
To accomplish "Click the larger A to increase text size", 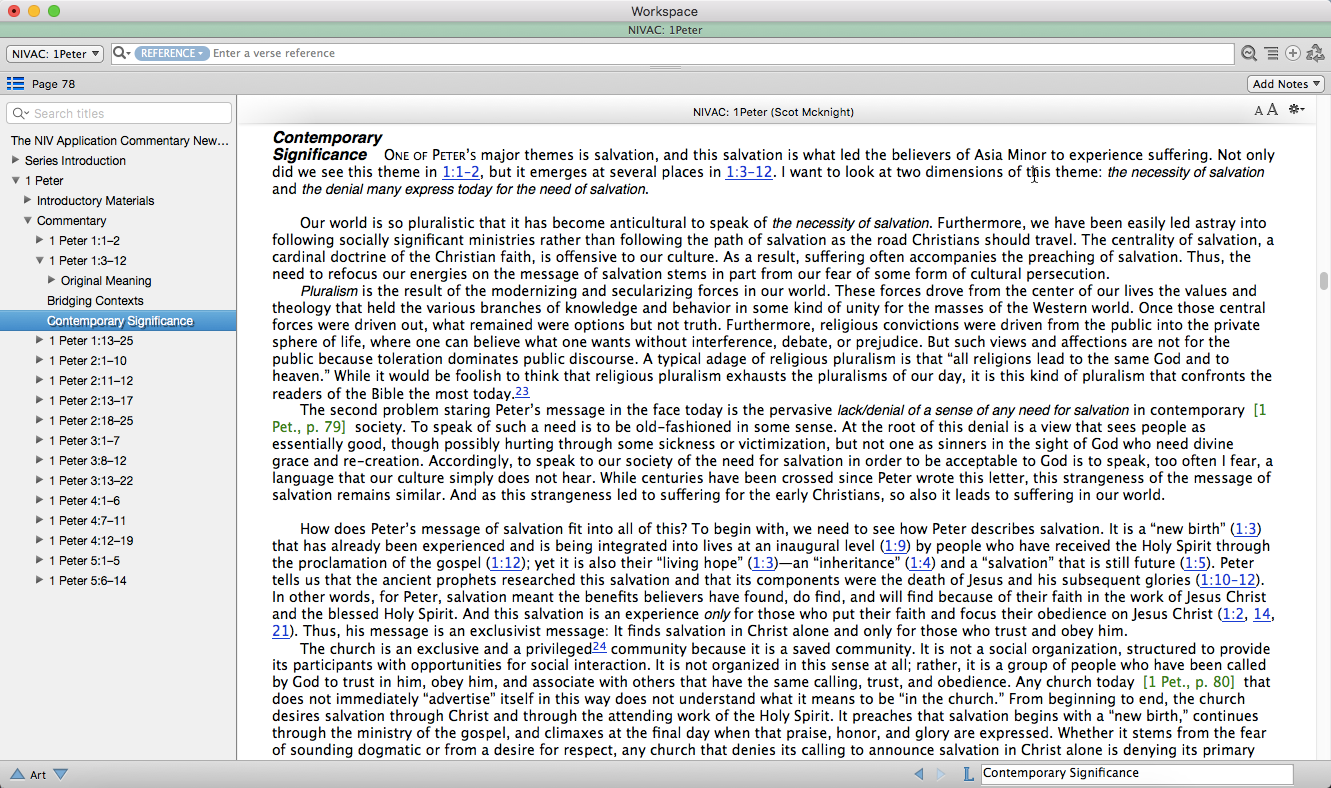I will (1272, 110).
